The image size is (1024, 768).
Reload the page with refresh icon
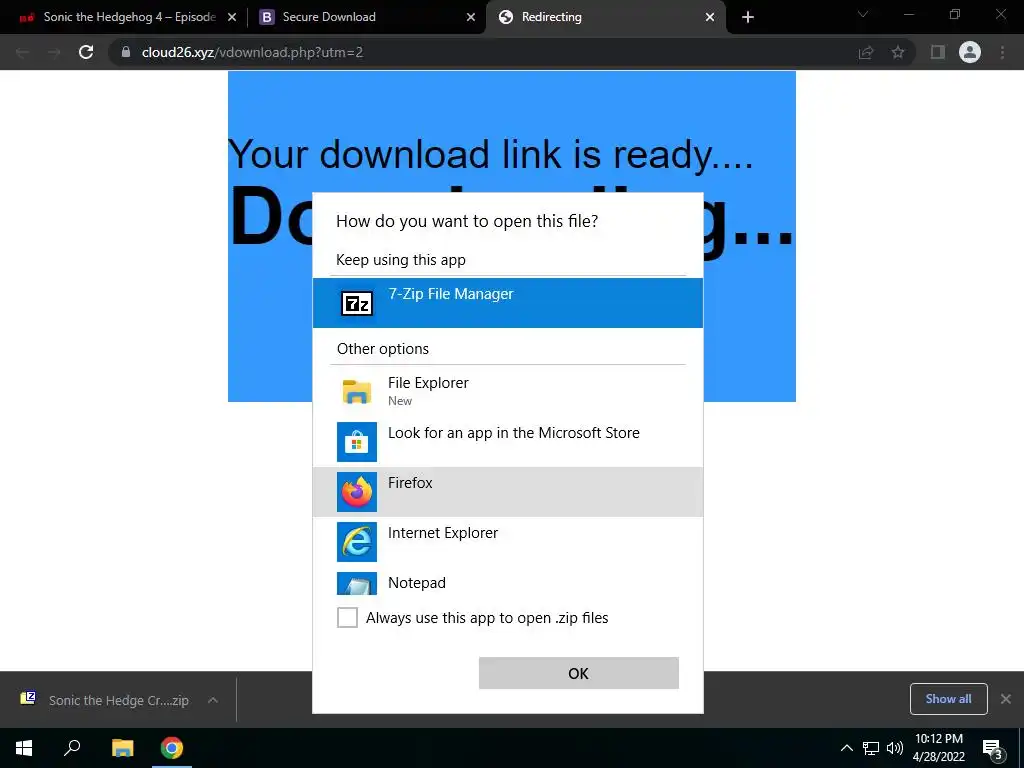click(86, 52)
